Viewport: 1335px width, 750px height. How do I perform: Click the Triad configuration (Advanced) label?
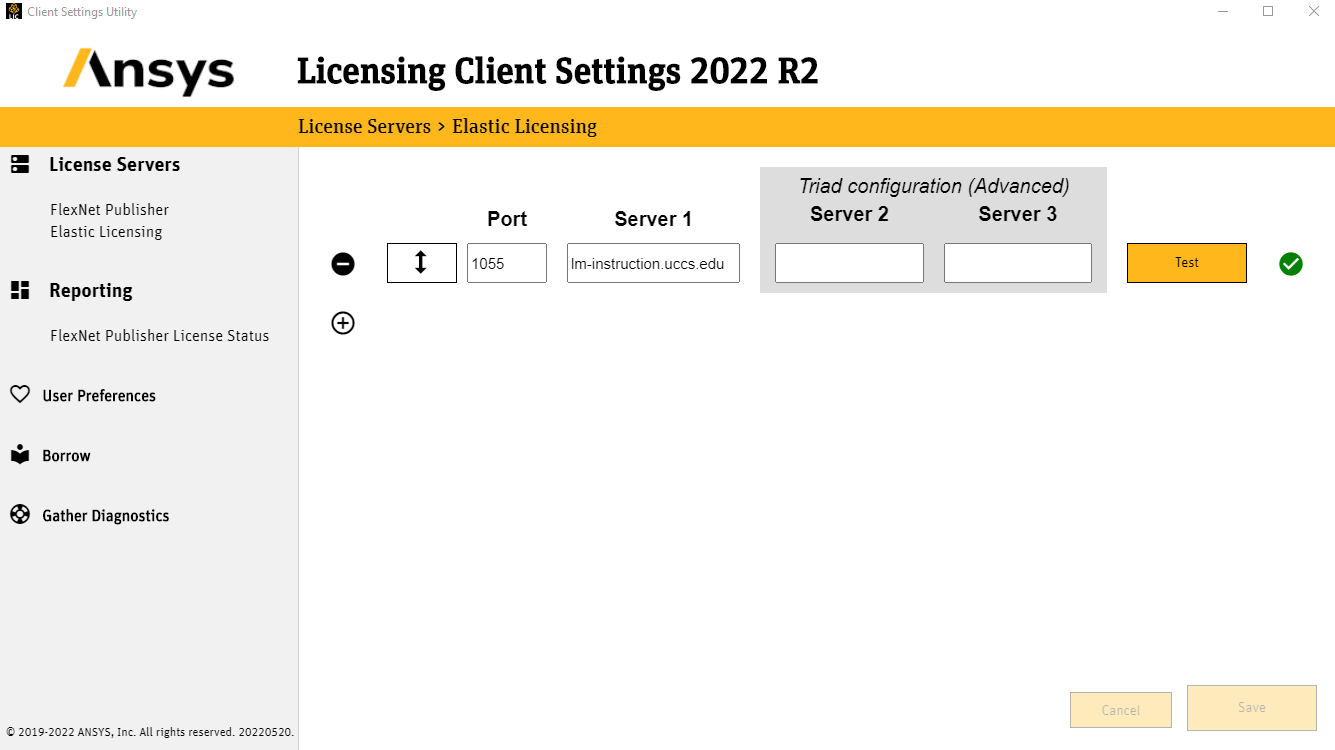[934, 186]
